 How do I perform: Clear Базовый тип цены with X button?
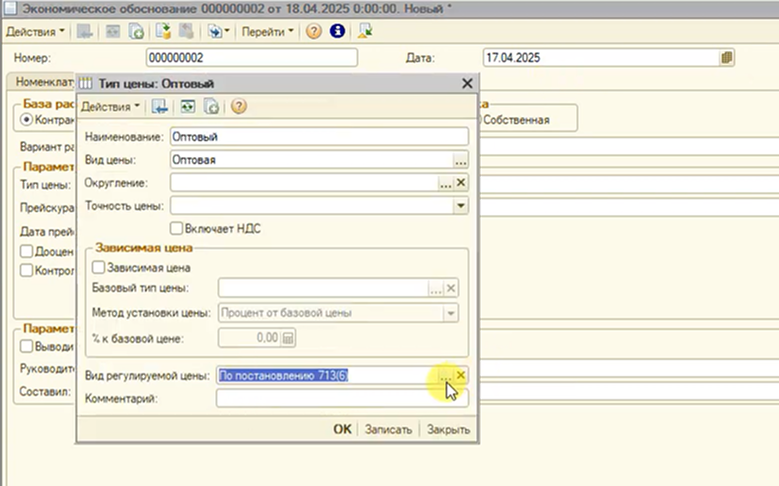tap(451, 288)
